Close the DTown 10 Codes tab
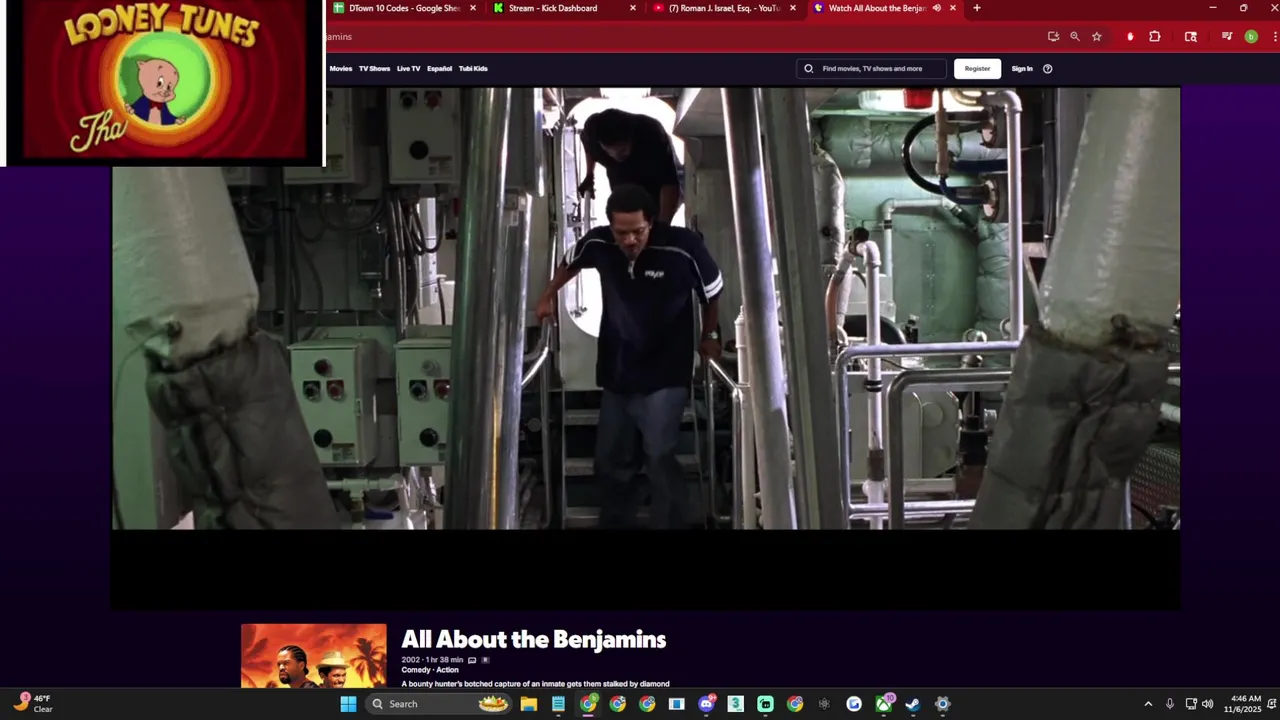Viewport: 1280px width, 720px height. coord(473,8)
